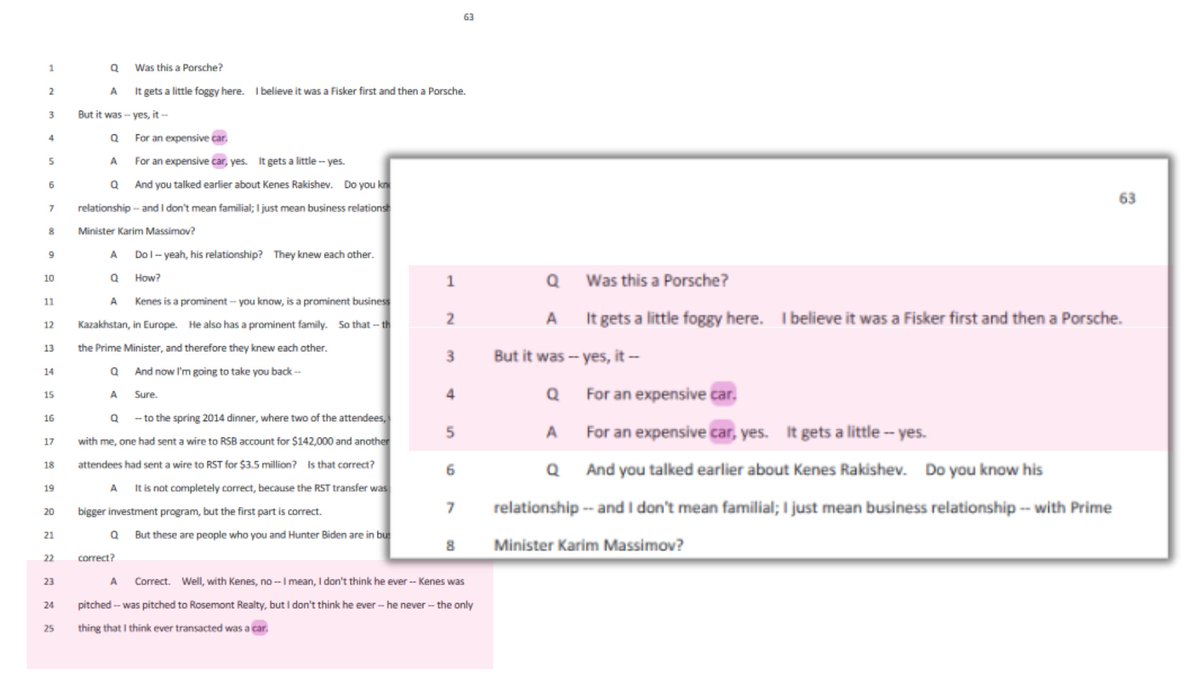Click the highlighted word "car" on line 25
This screenshot has height=675, width=1200.
pos(259,628)
